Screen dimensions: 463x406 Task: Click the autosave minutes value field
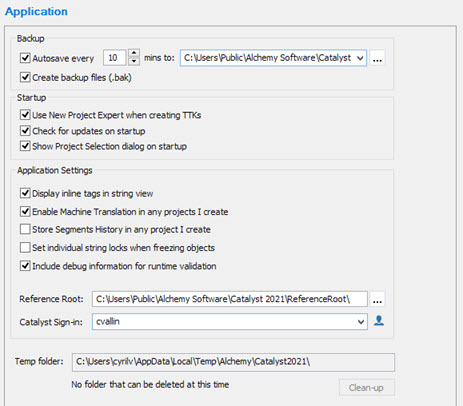point(115,58)
